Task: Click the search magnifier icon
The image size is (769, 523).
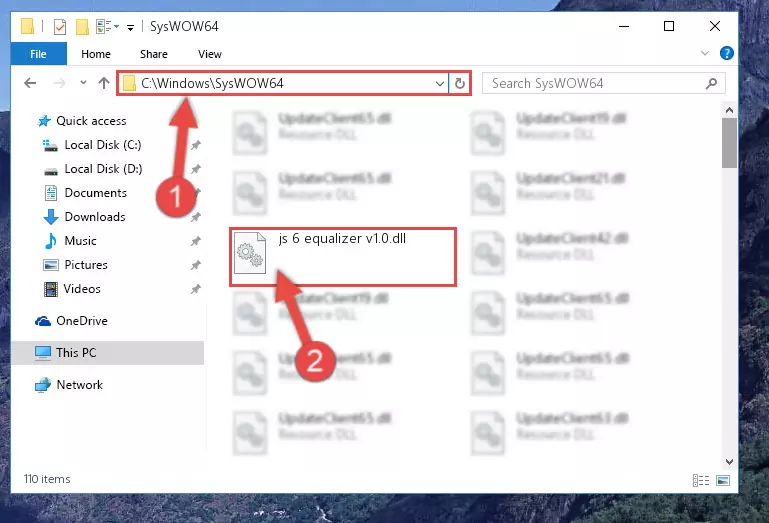Action: pos(711,83)
